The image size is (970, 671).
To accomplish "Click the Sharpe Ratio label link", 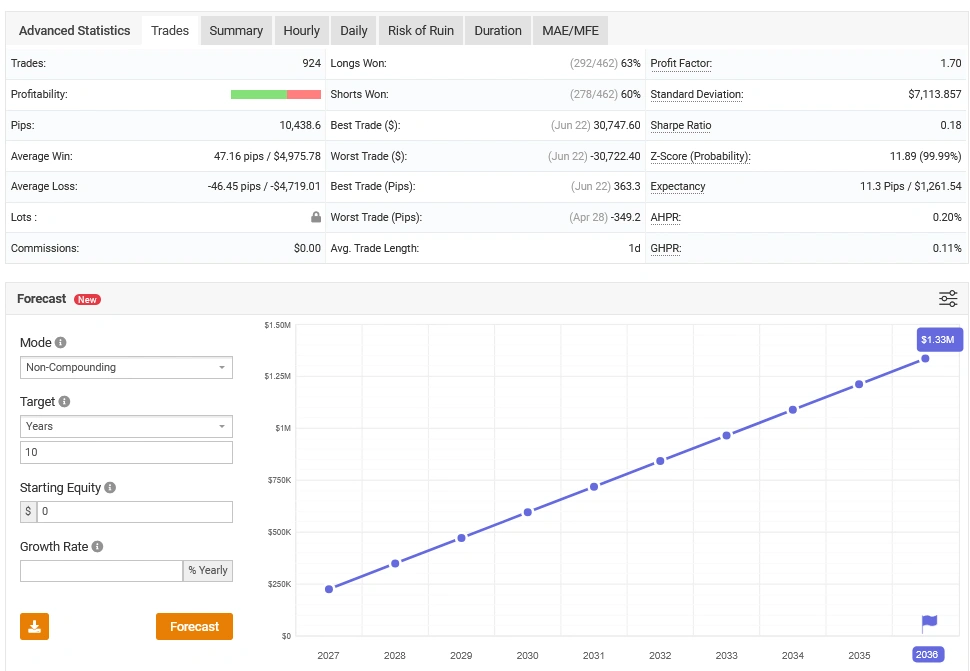I will point(680,125).
